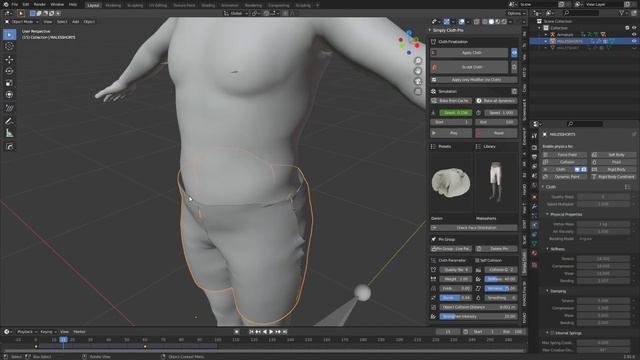Expand the Armature item in outliner
640x360 pixels.
click(546, 35)
